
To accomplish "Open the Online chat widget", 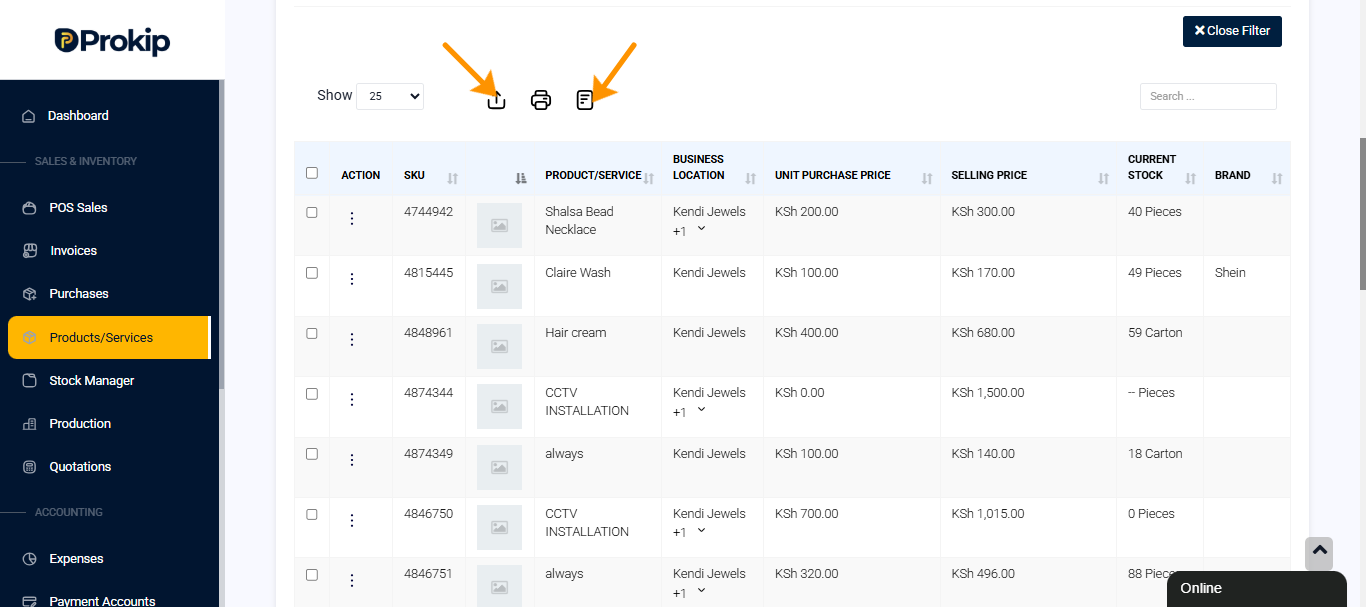I will [x=1257, y=588].
